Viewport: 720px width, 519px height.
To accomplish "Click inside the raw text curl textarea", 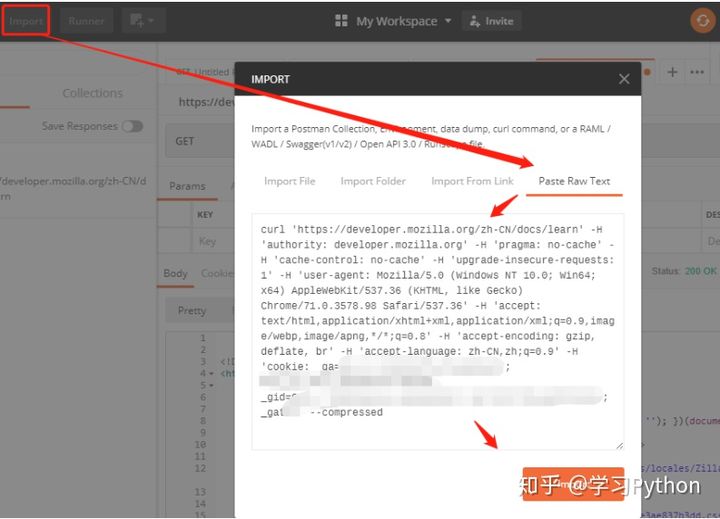I will tap(438, 331).
